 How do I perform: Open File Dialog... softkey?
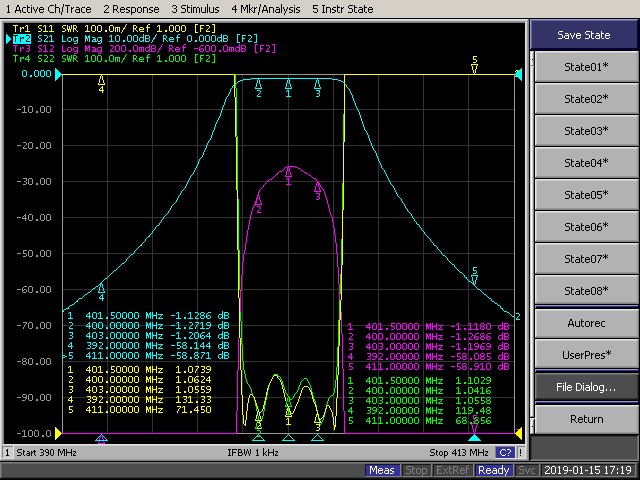[x=586, y=387]
